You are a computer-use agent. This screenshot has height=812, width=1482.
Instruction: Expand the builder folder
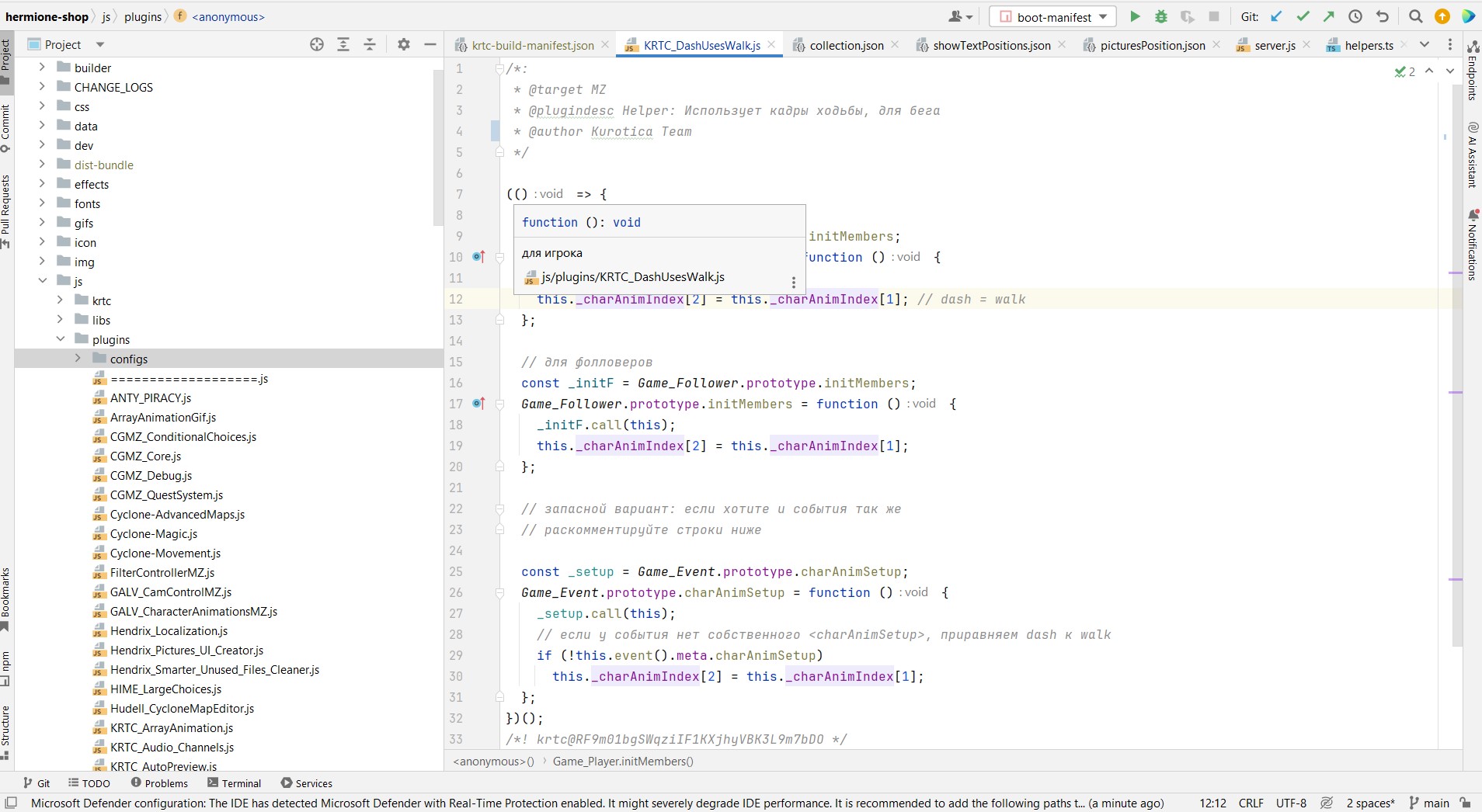pyautogui.click(x=42, y=68)
